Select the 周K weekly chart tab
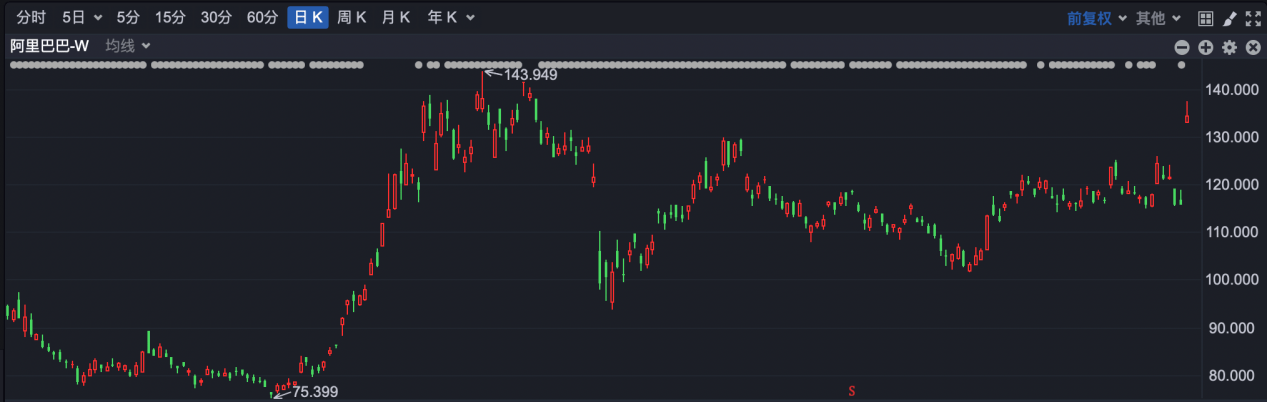Screen dimensions: 1267x402 pos(351,18)
